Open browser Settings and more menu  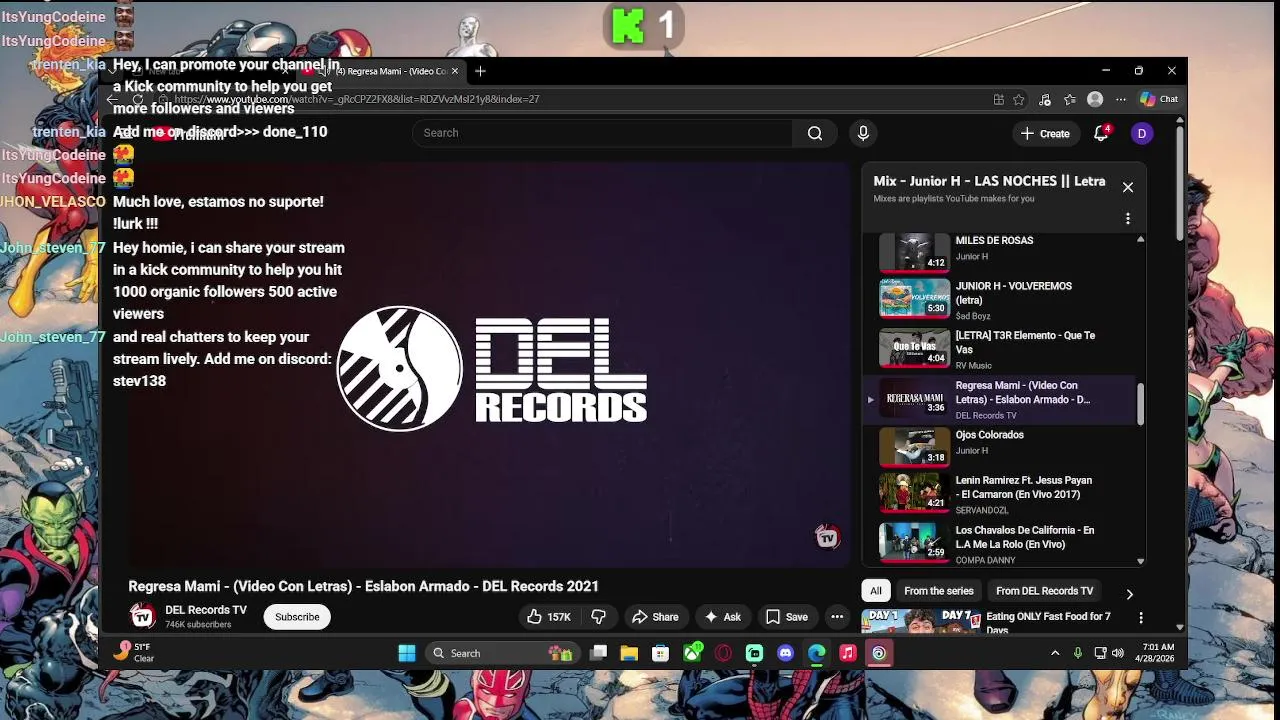[1121, 99]
